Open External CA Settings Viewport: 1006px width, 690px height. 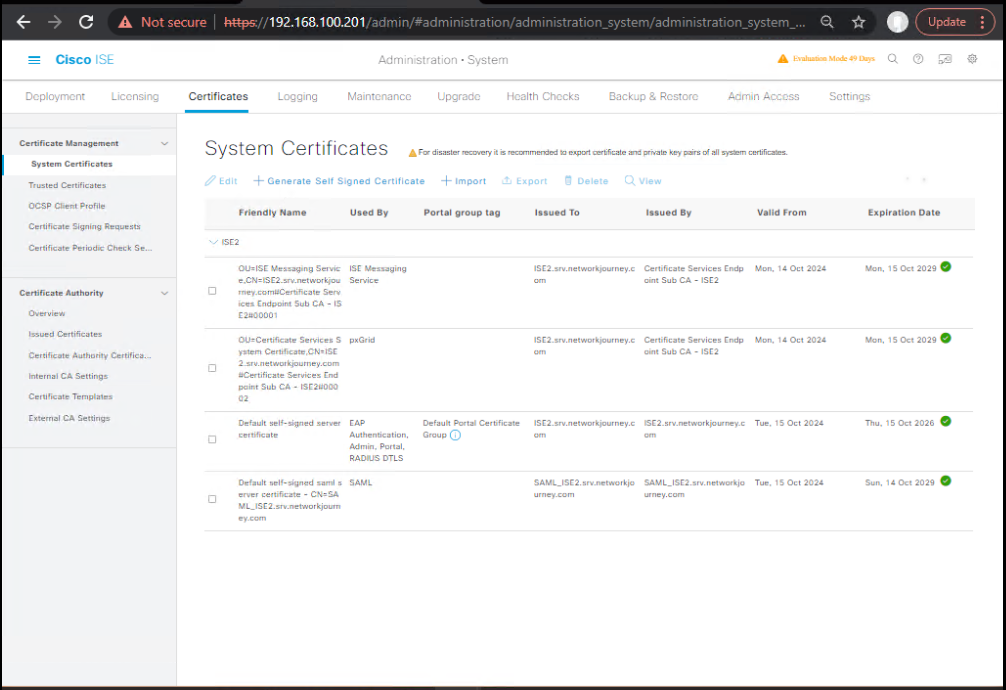point(69,418)
